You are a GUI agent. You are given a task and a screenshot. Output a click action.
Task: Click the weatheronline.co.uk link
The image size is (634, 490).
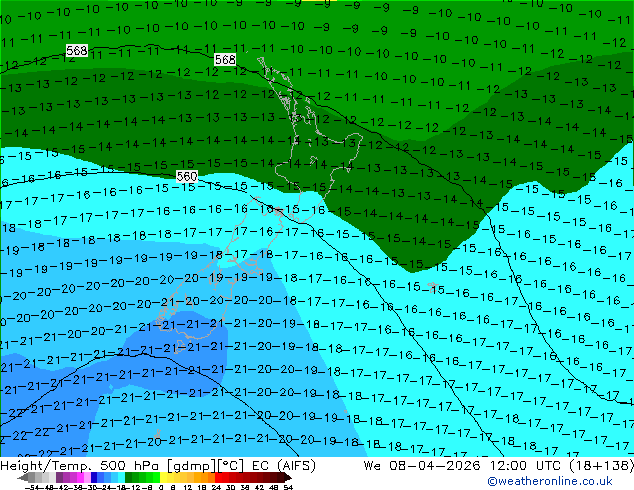[x=550, y=481]
